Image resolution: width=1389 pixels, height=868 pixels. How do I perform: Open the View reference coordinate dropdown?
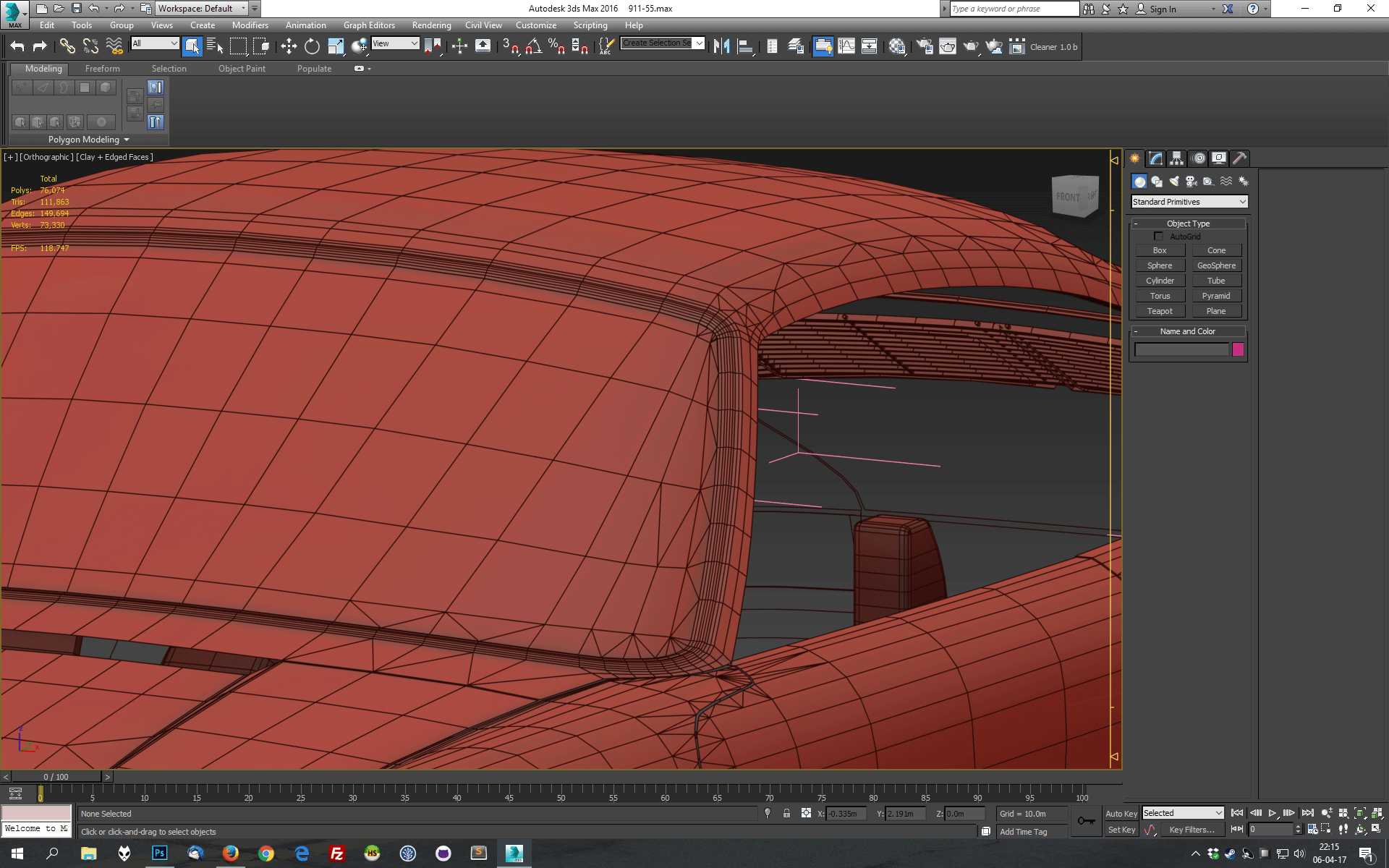395,43
